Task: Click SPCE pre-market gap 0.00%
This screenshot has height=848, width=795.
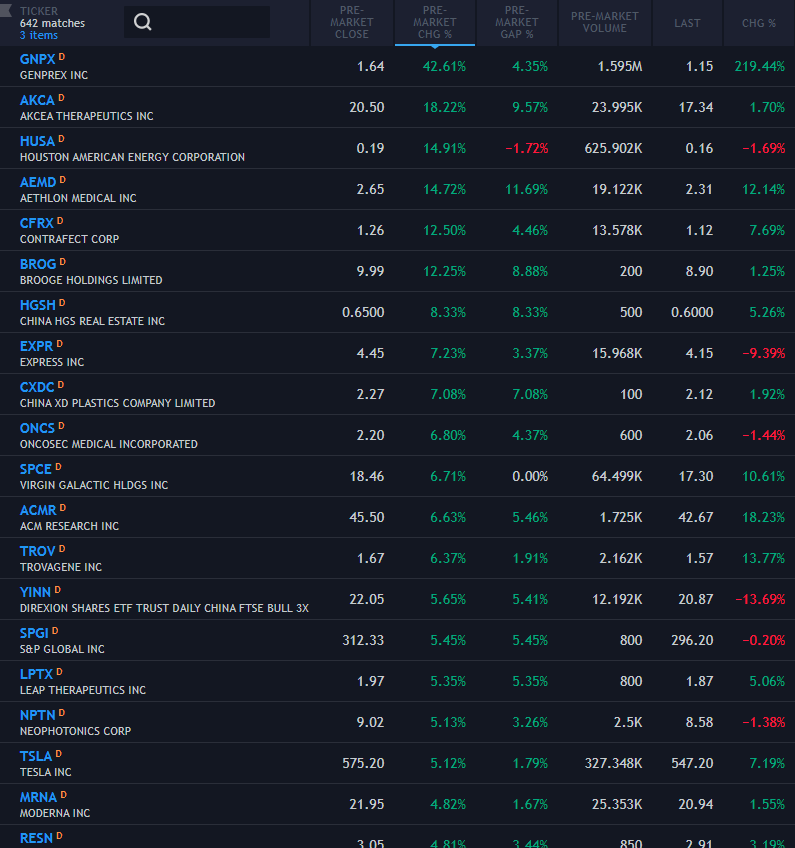Action: pos(530,476)
